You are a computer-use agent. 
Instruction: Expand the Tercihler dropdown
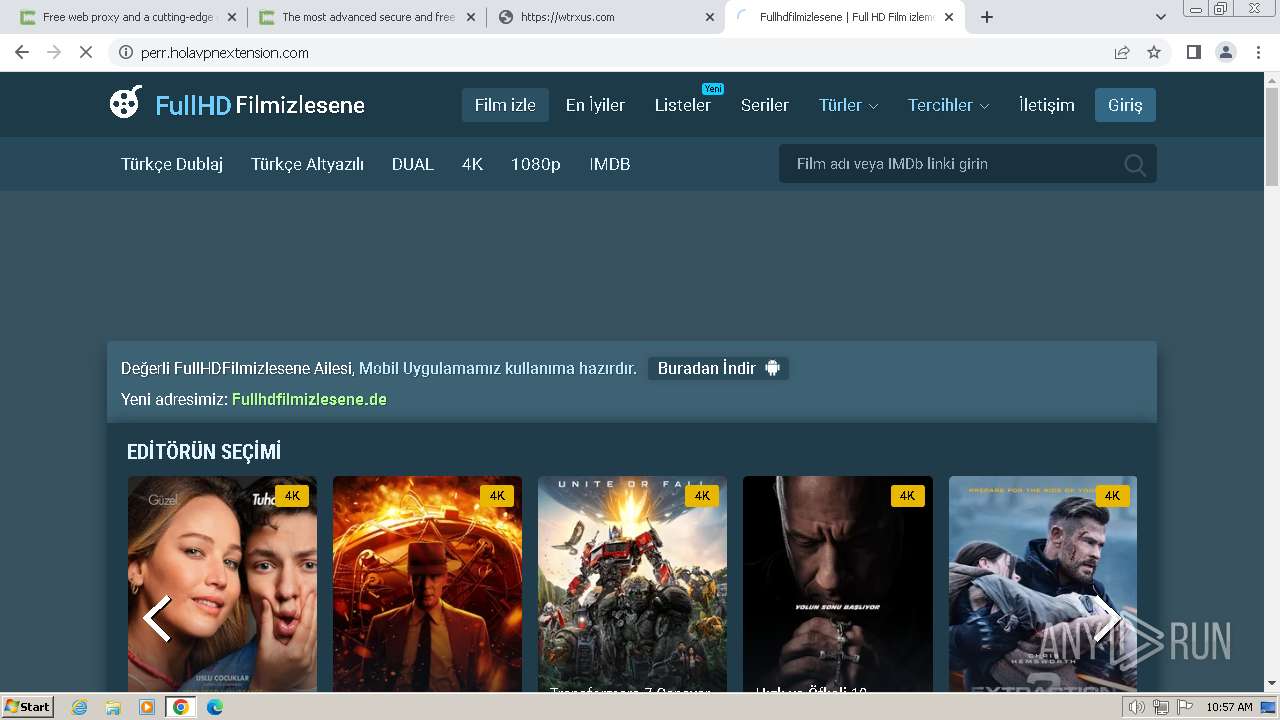(949, 105)
